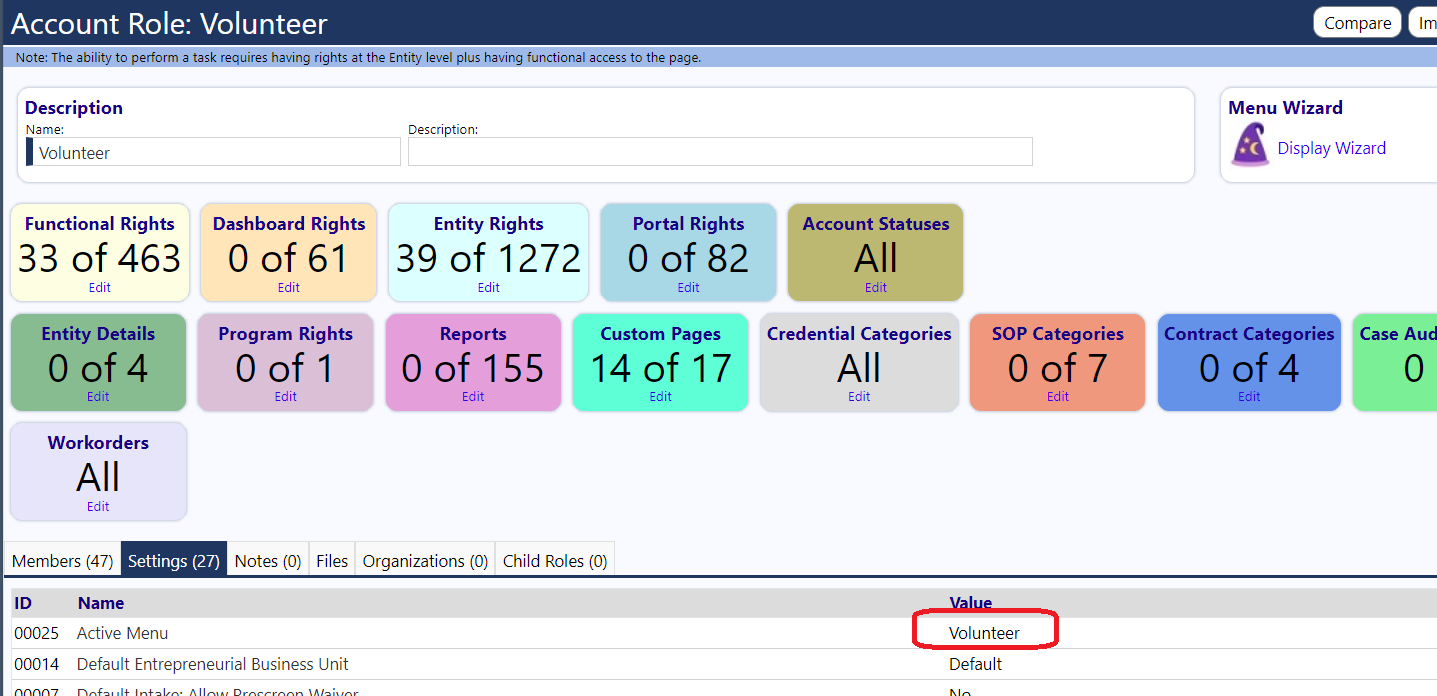Open the Files tab
Screen dimensions: 1437x696
coord(332,560)
